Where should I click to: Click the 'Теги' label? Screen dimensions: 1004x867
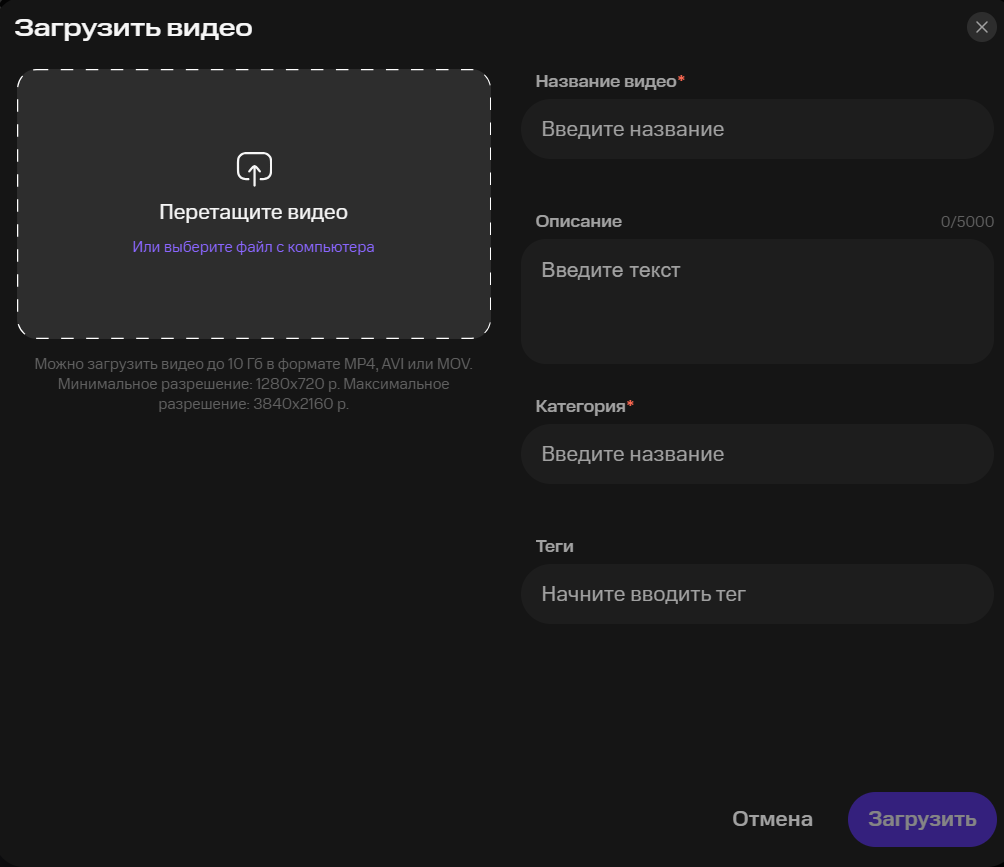click(554, 546)
